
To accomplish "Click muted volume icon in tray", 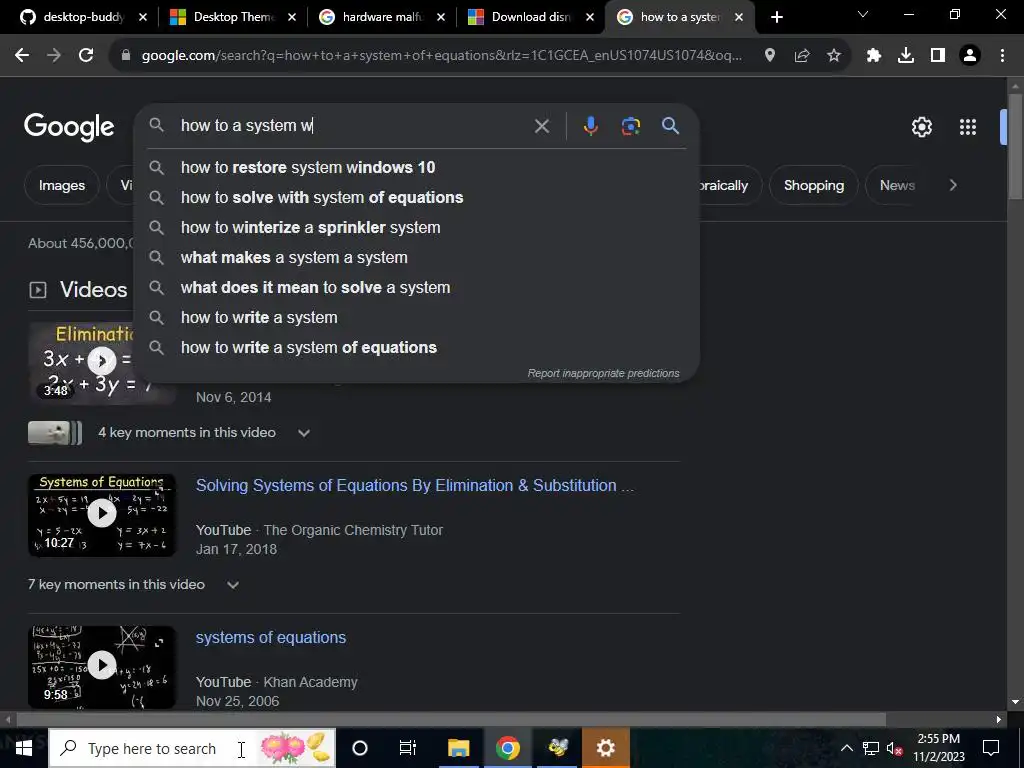I will click(x=894, y=748).
